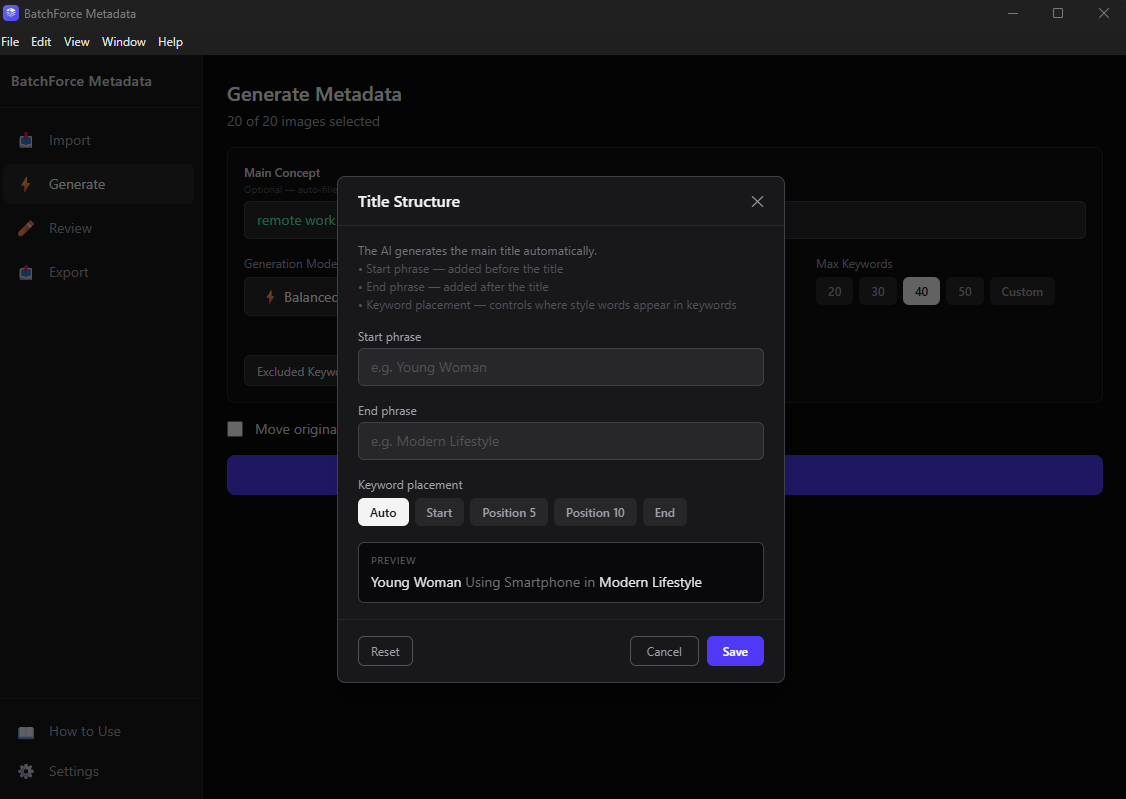The height and width of the screenshot is (799, 1126).
Task: Reset the title structure dialog
Action: pyautogui.click(x=385, y=651)
